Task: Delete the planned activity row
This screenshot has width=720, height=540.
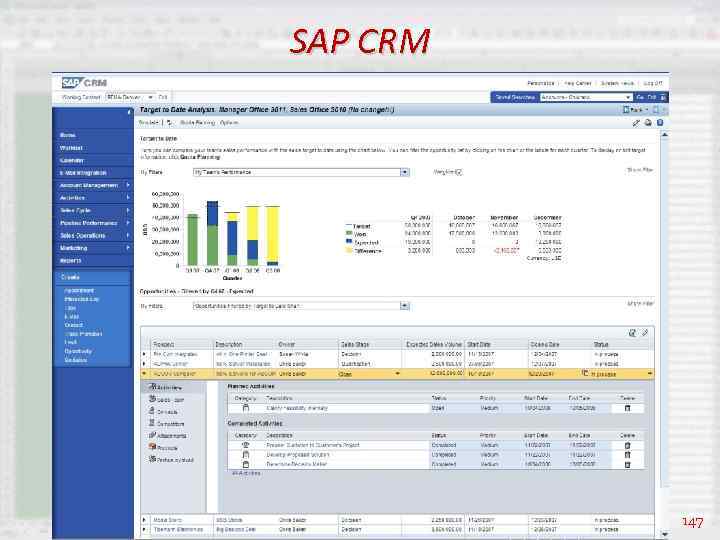Action: [627, 408]
